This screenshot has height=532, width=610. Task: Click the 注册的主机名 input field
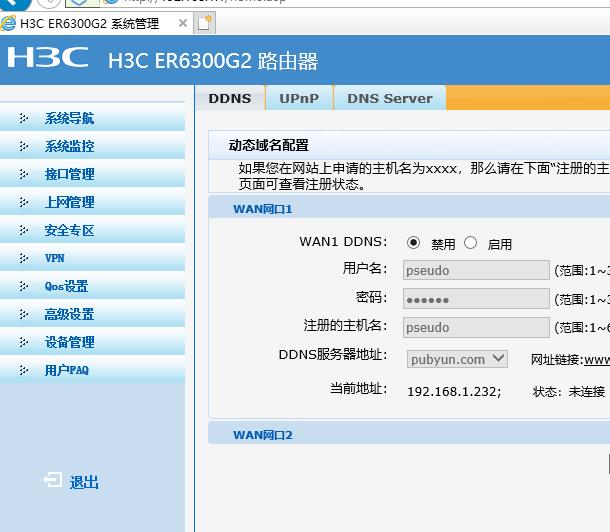click(476, 327)
